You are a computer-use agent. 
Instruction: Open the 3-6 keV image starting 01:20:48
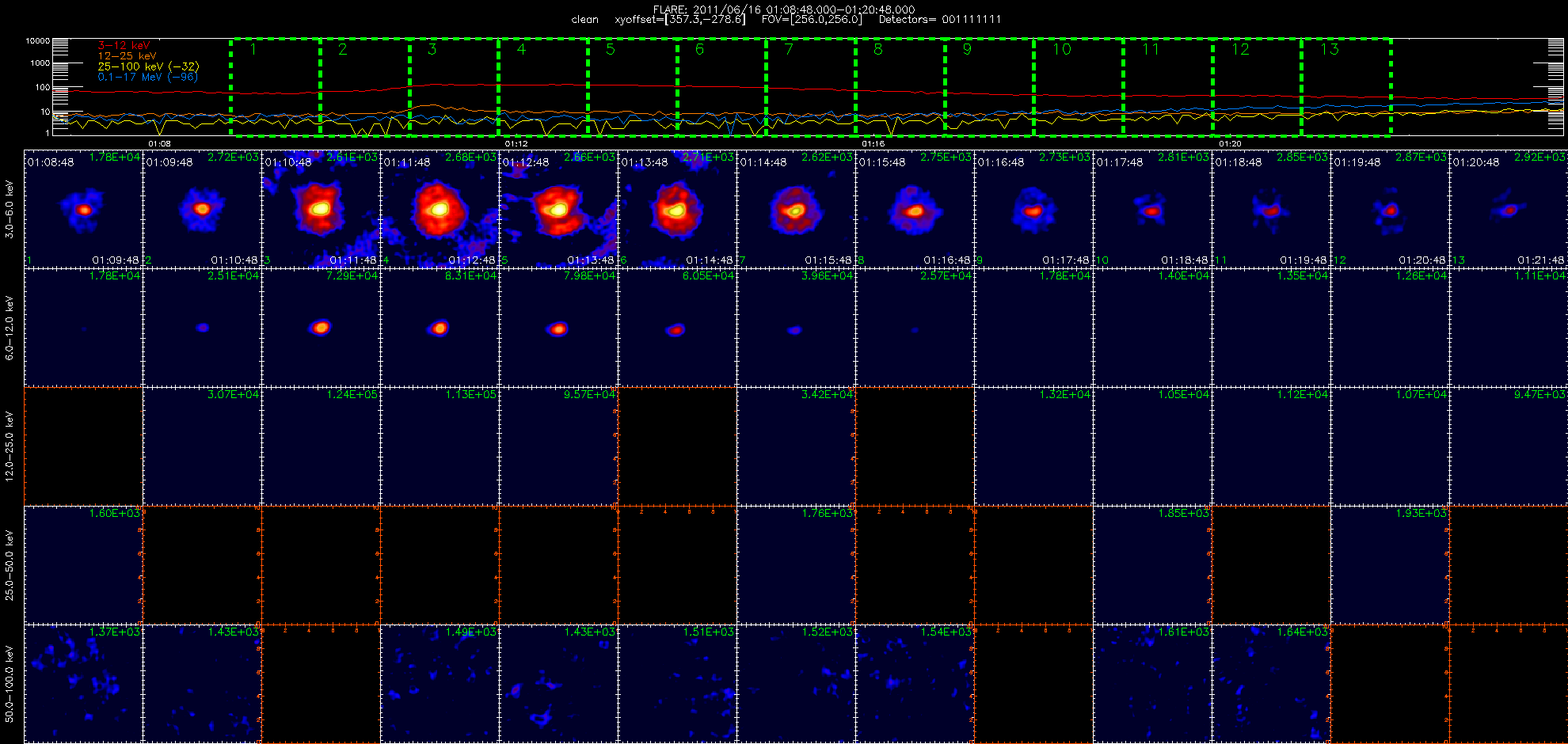point(1509,209)
